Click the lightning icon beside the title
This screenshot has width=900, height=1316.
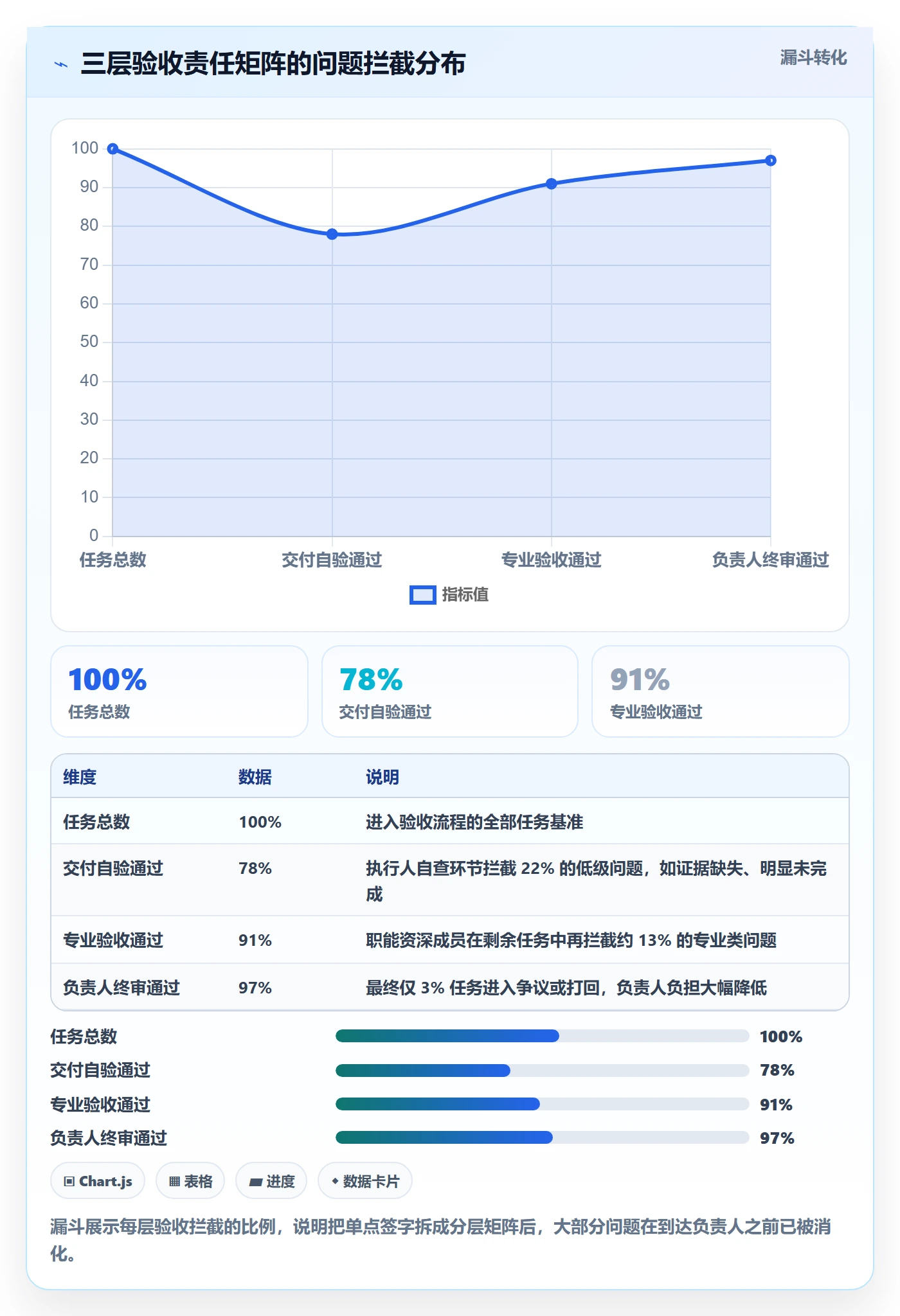tap(61, 64)
